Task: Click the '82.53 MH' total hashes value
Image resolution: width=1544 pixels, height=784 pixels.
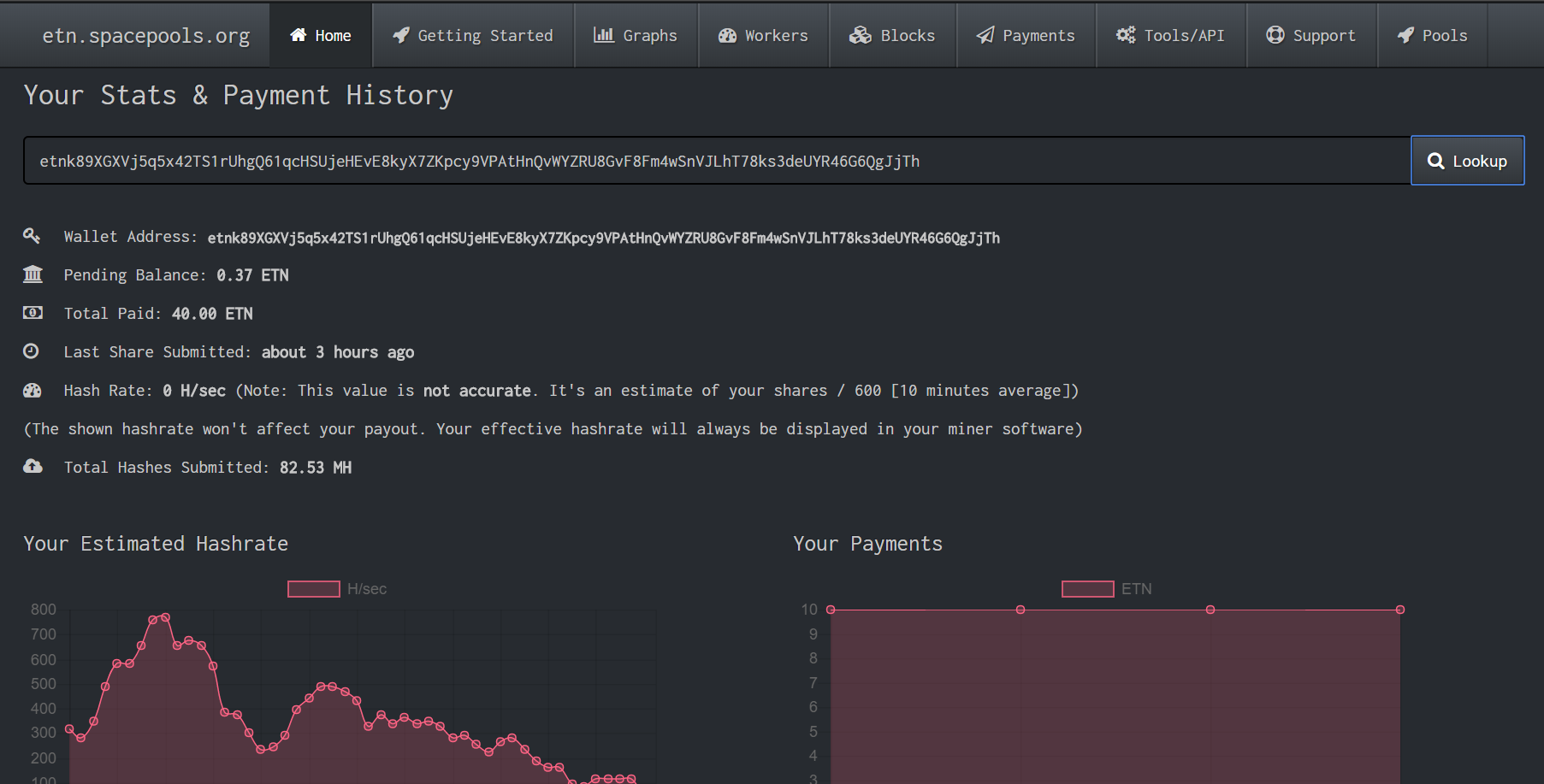Action: (x=316, y=468)
